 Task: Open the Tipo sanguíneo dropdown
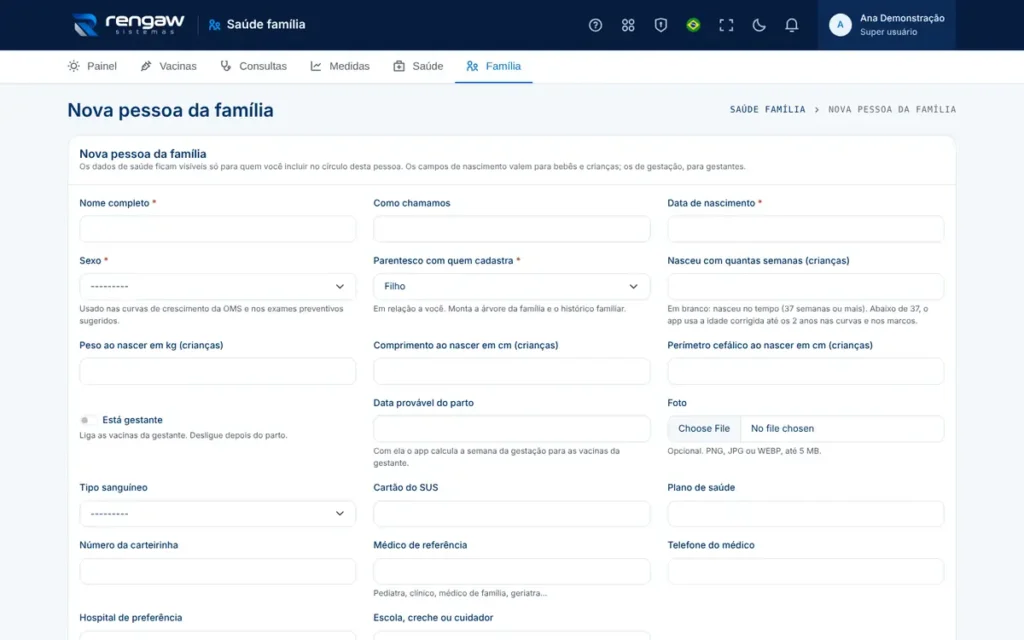click(217, 514)
